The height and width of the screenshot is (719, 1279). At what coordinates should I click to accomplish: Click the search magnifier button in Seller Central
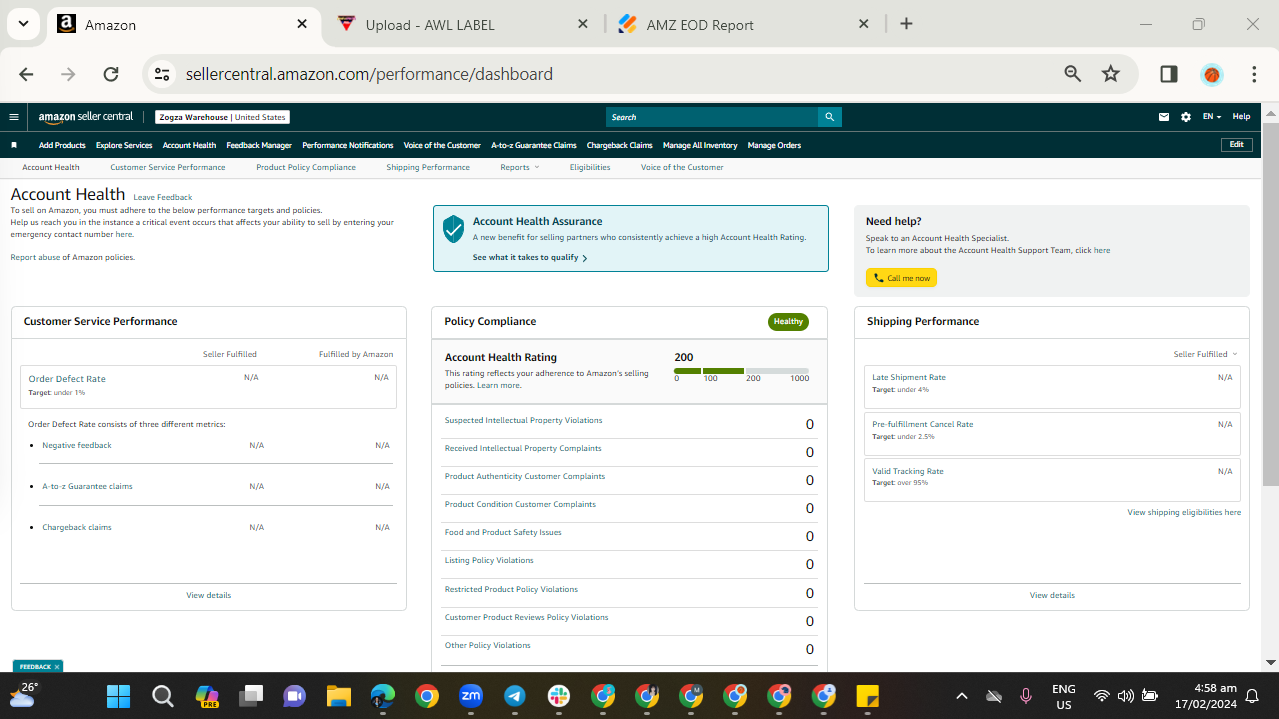(829, 117)
